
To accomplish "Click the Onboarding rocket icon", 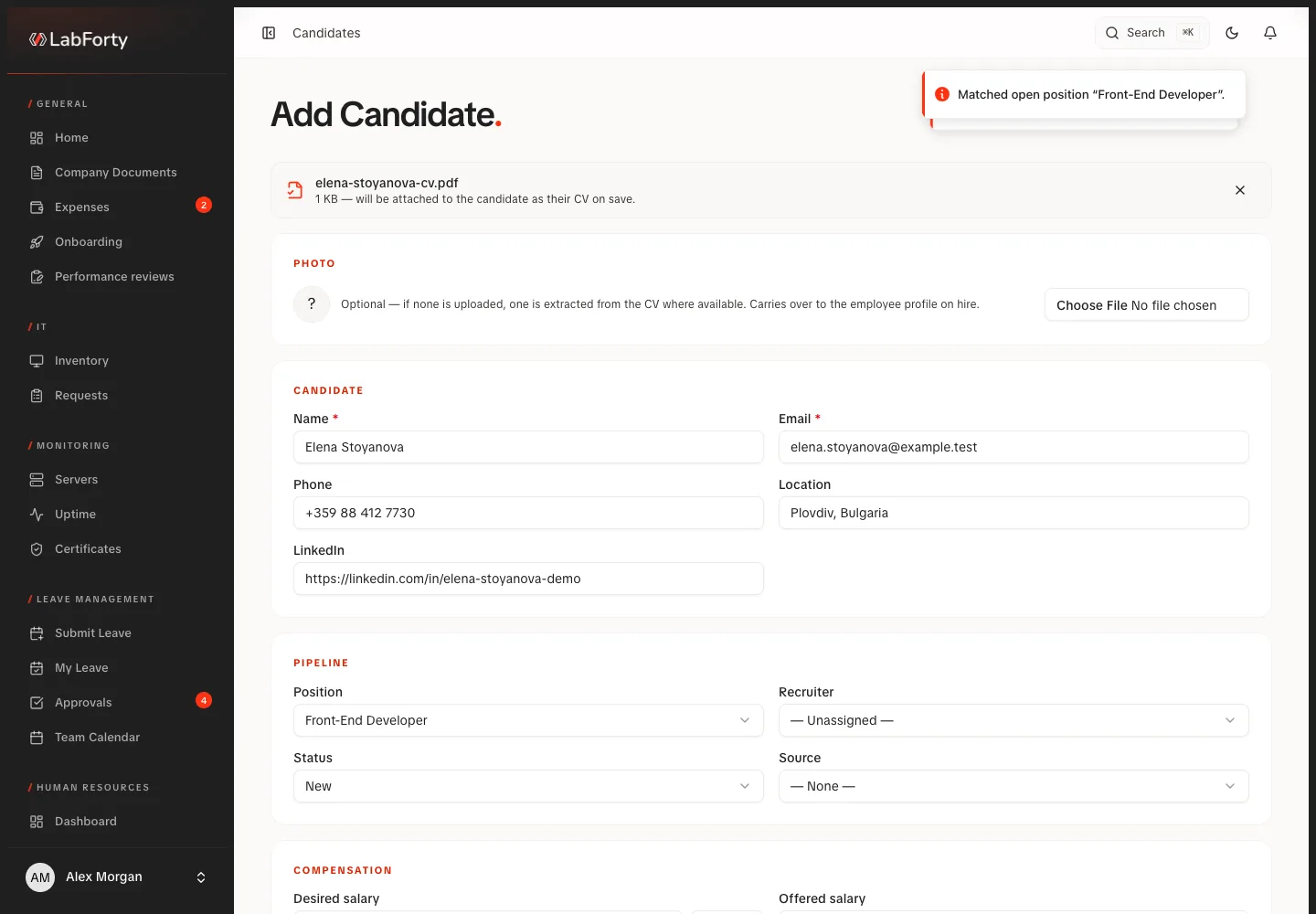I will coord(37,242).
